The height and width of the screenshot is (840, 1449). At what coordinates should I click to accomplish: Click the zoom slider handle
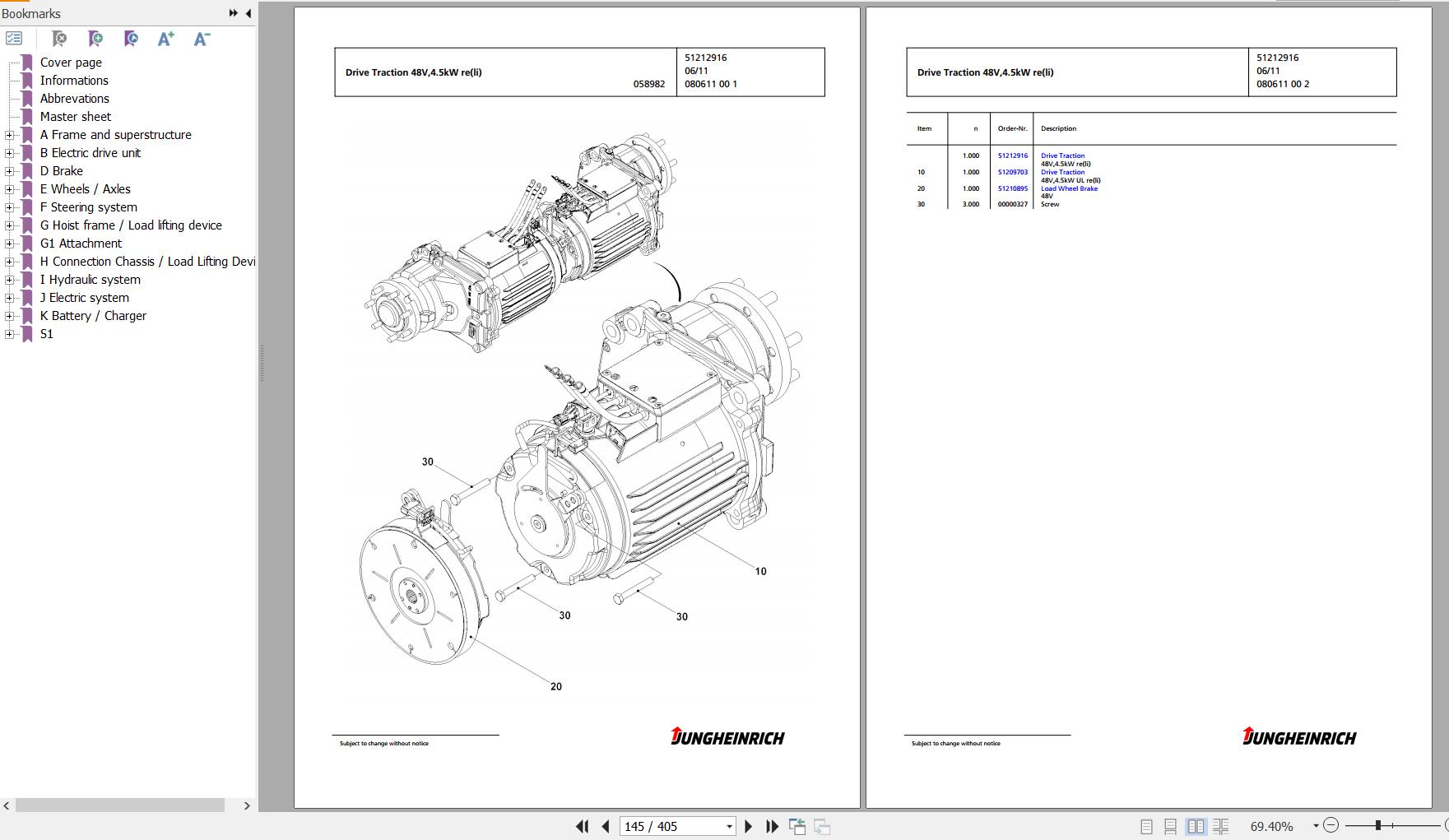coord(1377,825)
